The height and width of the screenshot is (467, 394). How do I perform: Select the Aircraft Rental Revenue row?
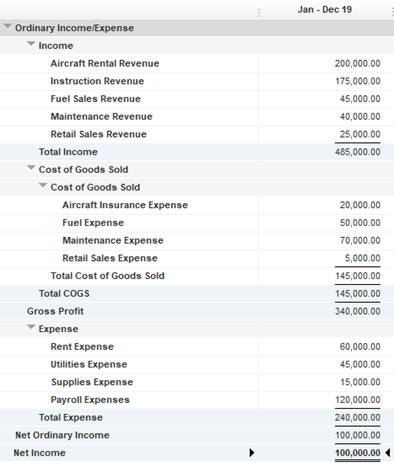(x=197, y=63)
